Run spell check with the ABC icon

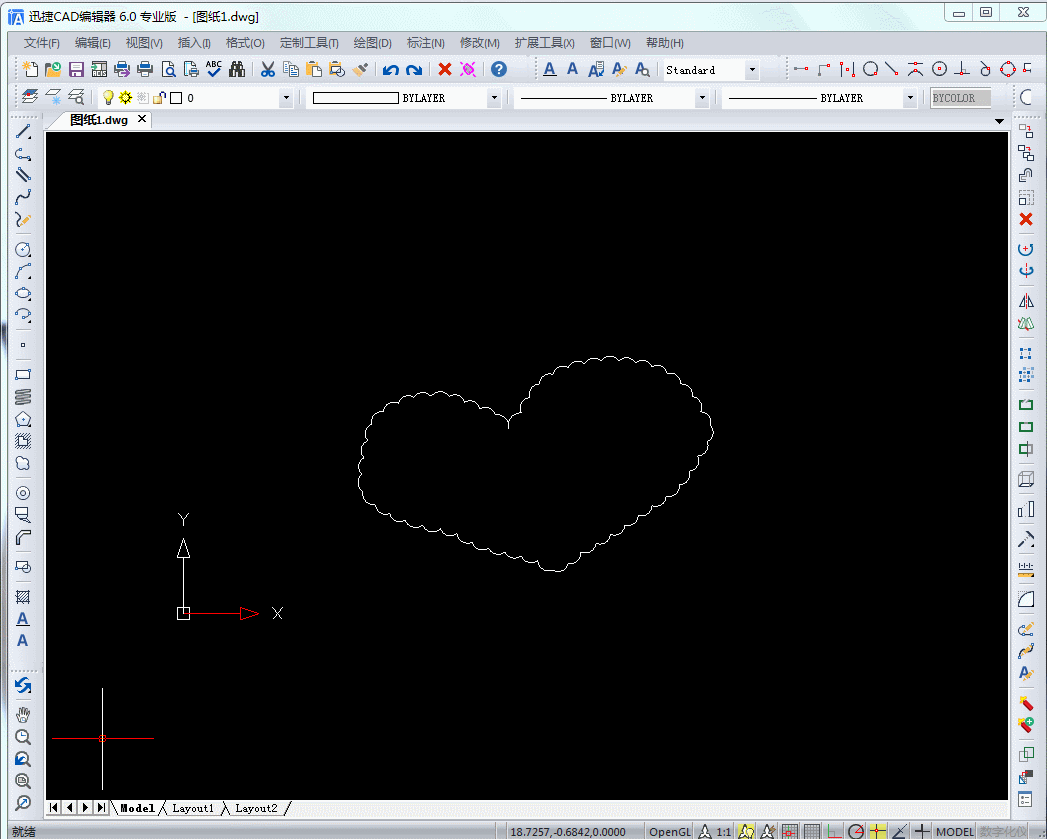pyautogui.click(x=214, y=69)
